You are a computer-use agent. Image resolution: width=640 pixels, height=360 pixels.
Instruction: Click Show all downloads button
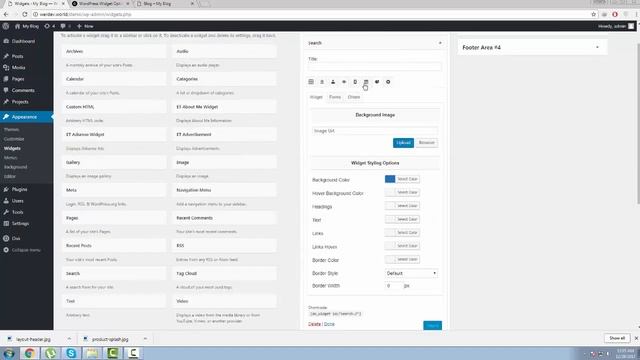(617, 338)
